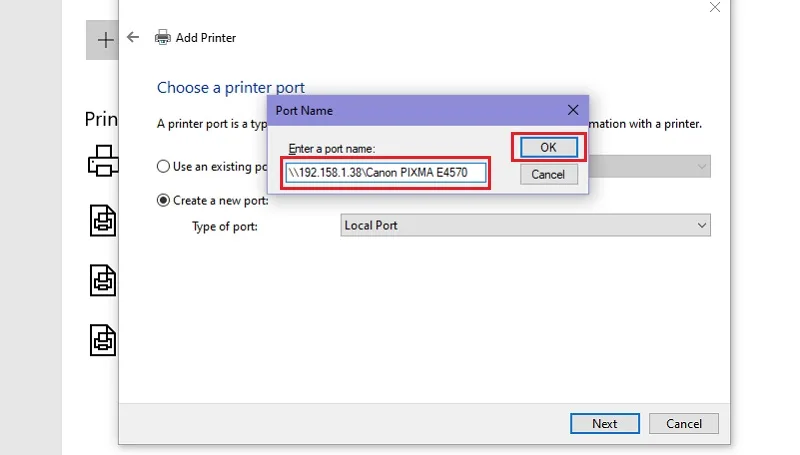Screen dimensions: 800x455
Task: Select 'Create a new port' radio button
Action: pos(163,200)
